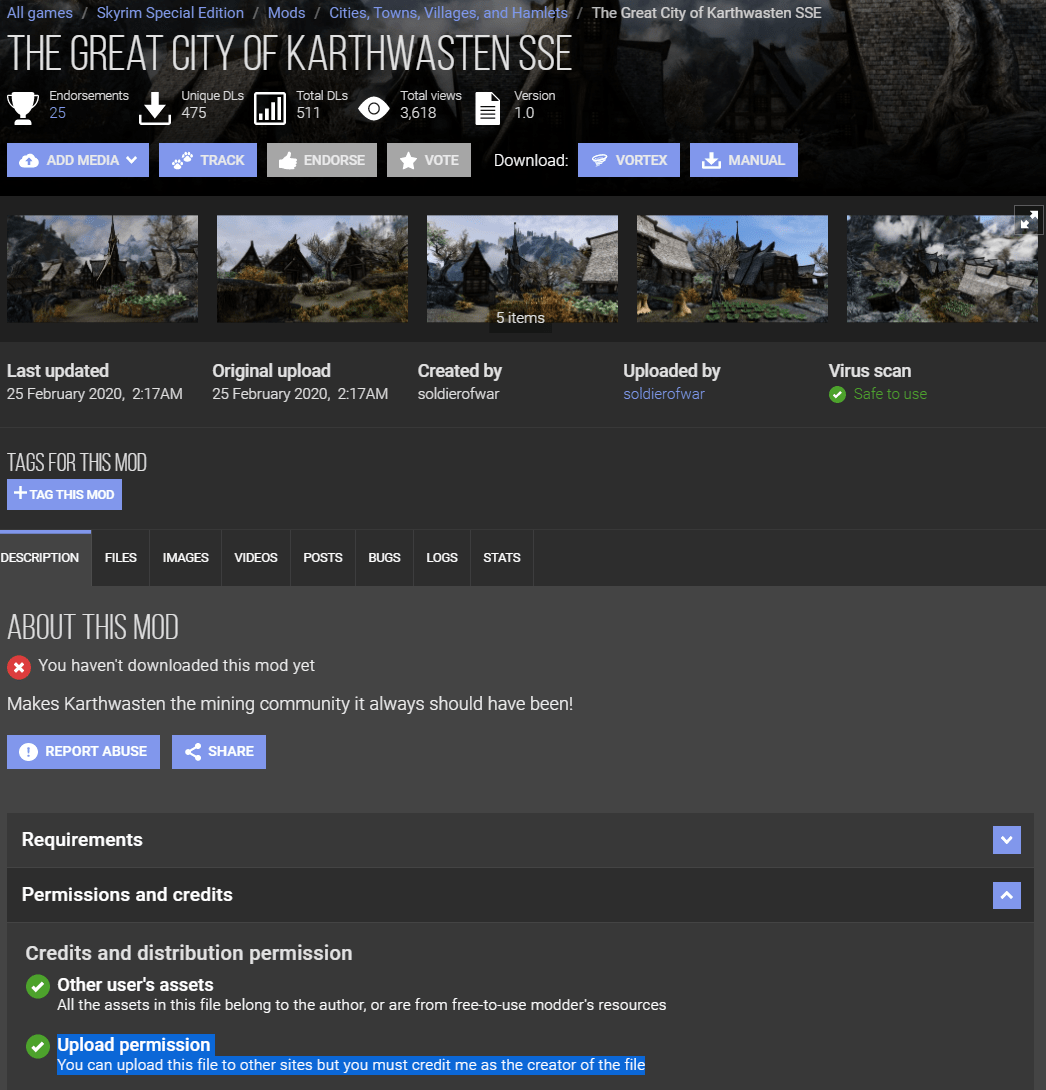Click the mod title heading

click(x=289, y=54)
